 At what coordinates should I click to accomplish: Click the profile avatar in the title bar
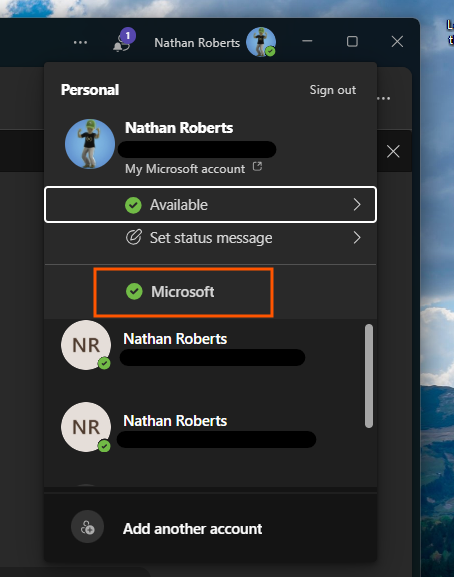(x=261, y=42)
